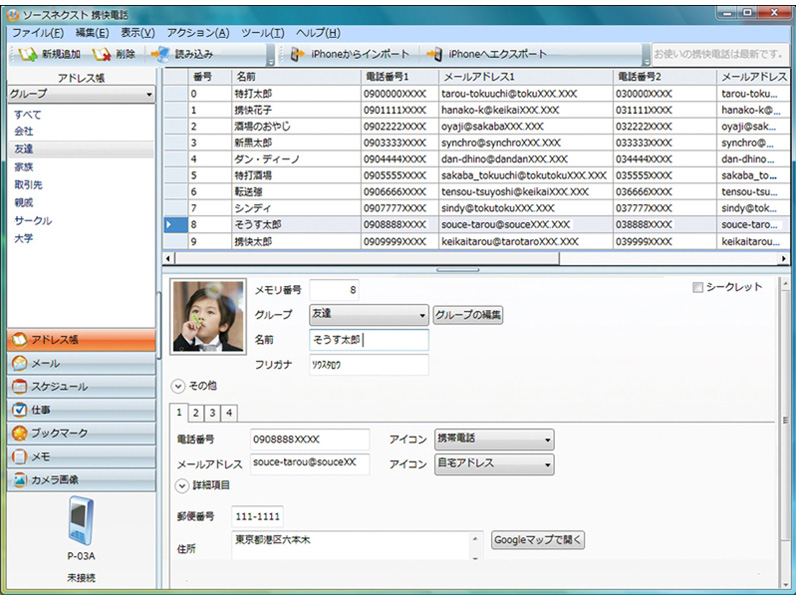The width and height of the screenshot is (796, 597).
Task: Open the ツール(T) menu
Action: click(263, 33)
